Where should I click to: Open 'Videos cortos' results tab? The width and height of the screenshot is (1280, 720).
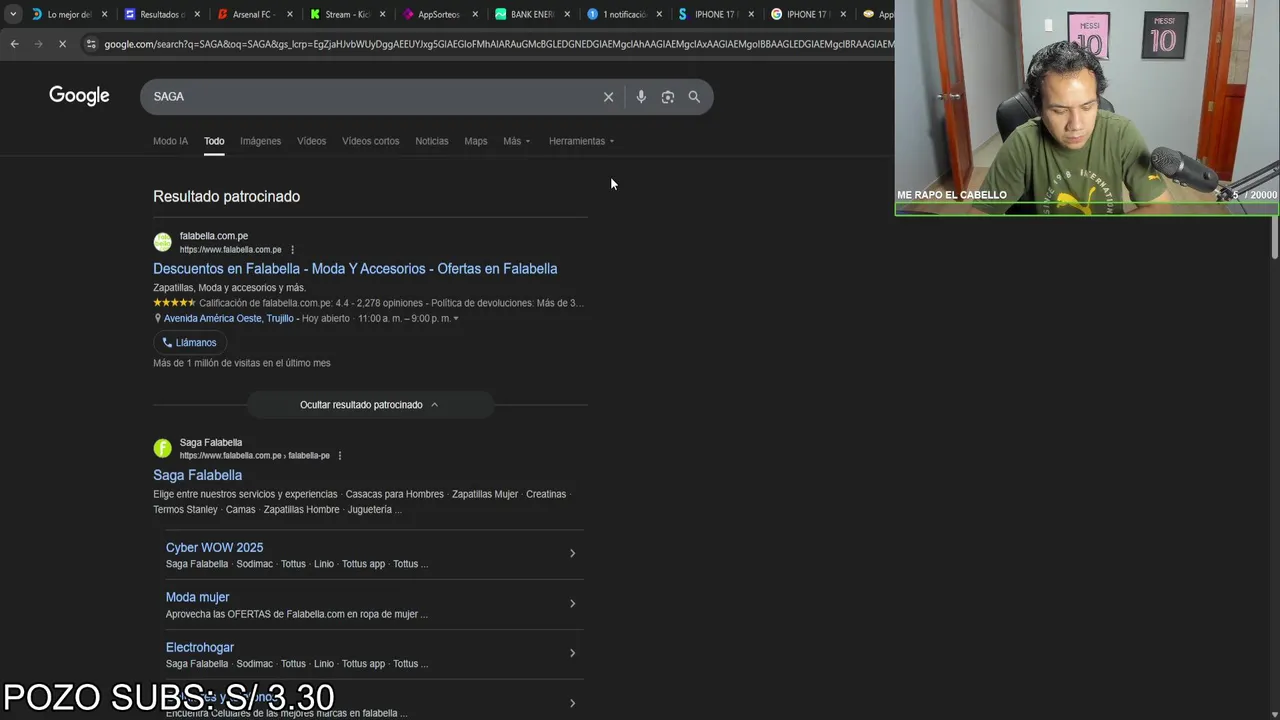[x=370, y=141]
